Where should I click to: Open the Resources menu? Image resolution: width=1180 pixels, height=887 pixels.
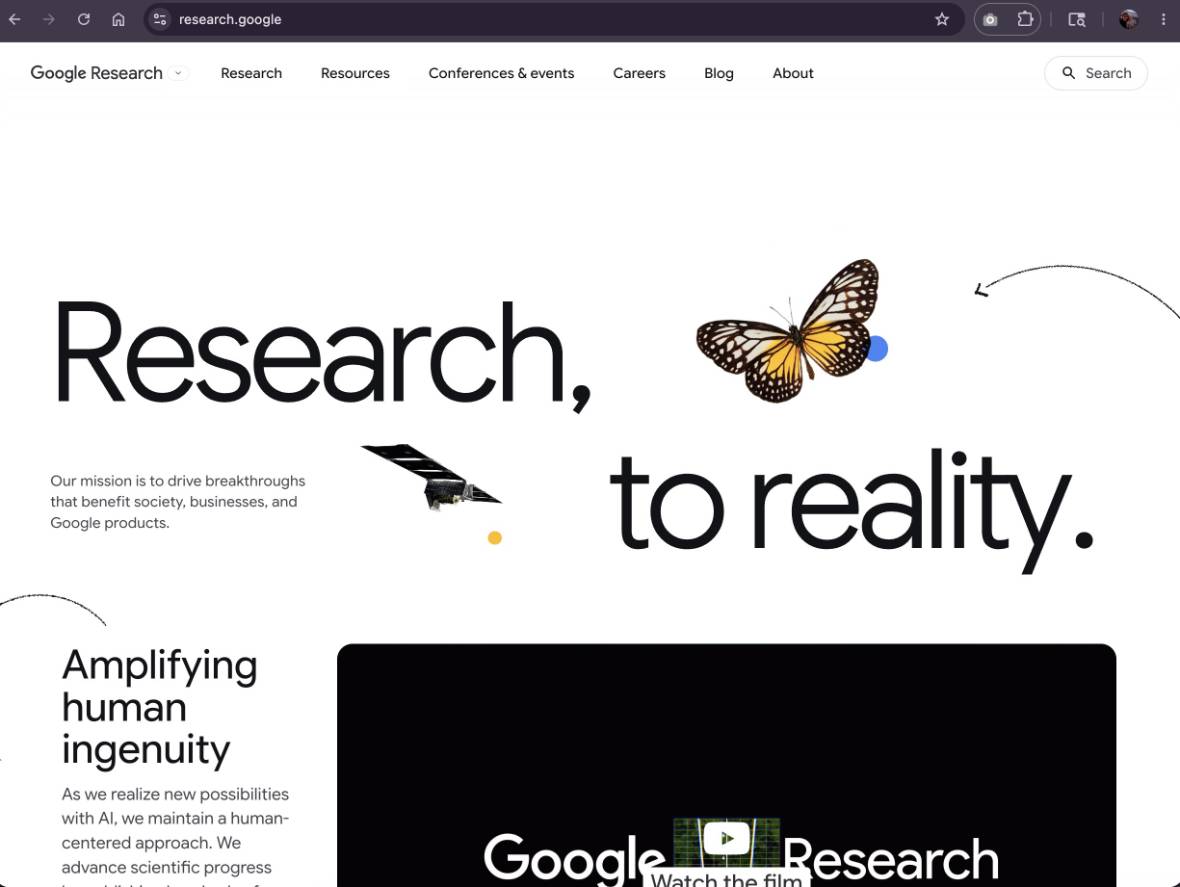click(x=355, y=73)
